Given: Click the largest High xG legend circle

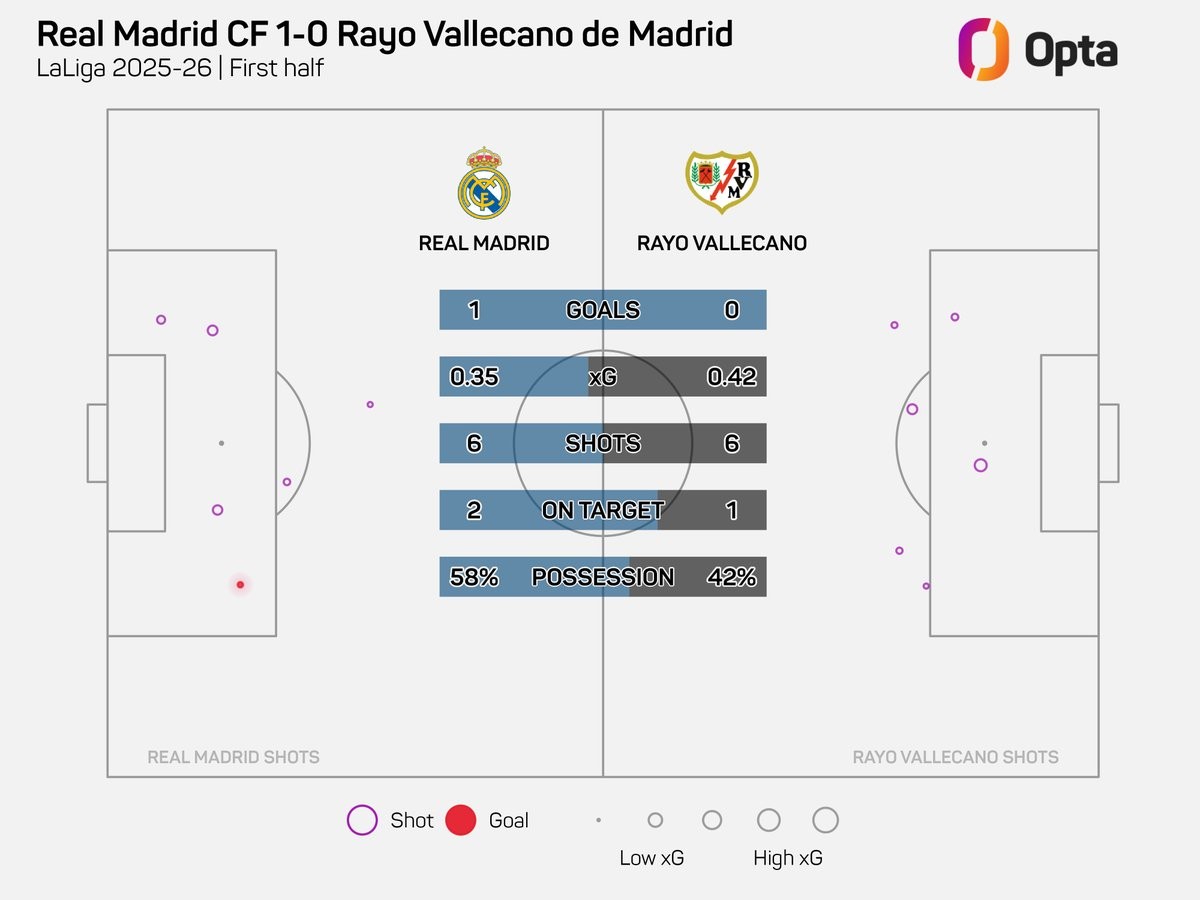Looking at the screenshot, I should pos(825,820).
